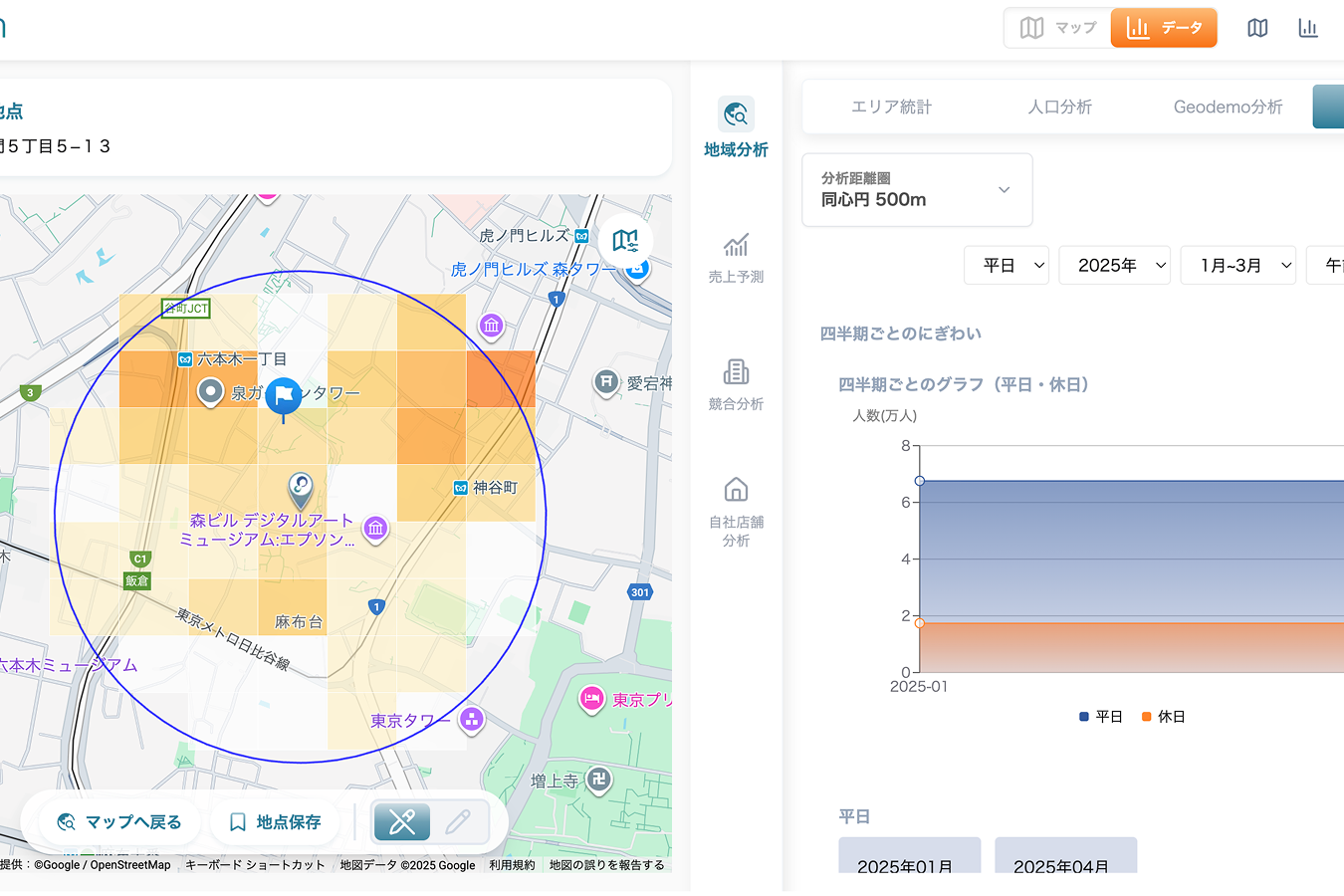The height and width of the screenshot is (896, 1344).
Task: Switch to the Geodemo分析 tab
Action: point(1228,107)
